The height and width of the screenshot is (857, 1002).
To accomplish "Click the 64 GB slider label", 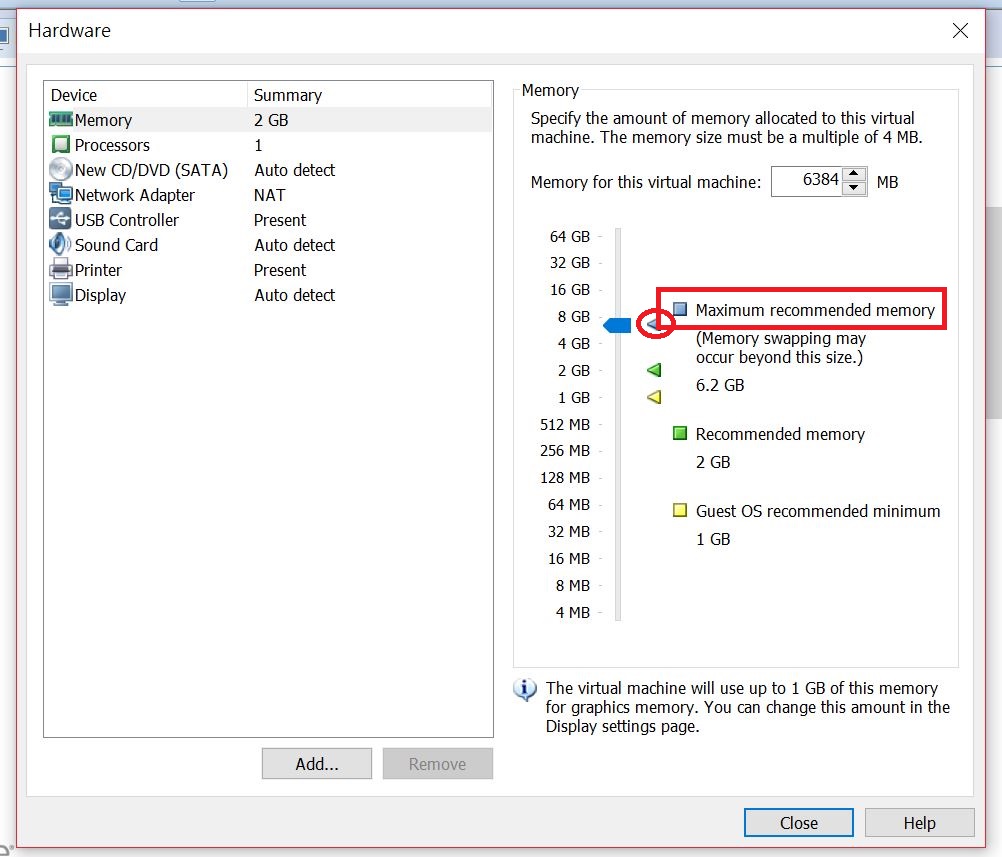I will pyautogui.click(x=569, y=236).
